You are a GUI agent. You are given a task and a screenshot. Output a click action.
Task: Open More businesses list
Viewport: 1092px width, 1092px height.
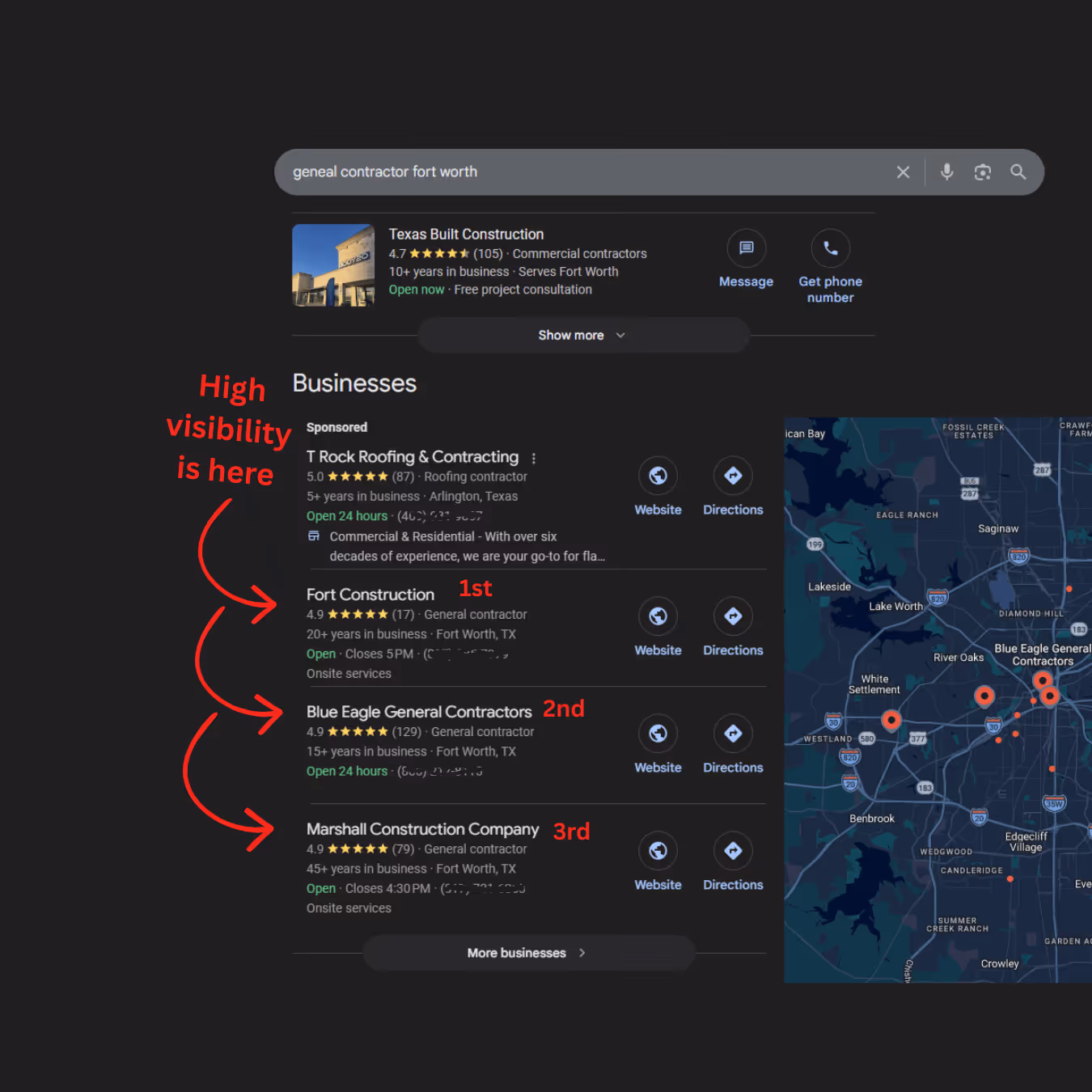coord(528,953)
